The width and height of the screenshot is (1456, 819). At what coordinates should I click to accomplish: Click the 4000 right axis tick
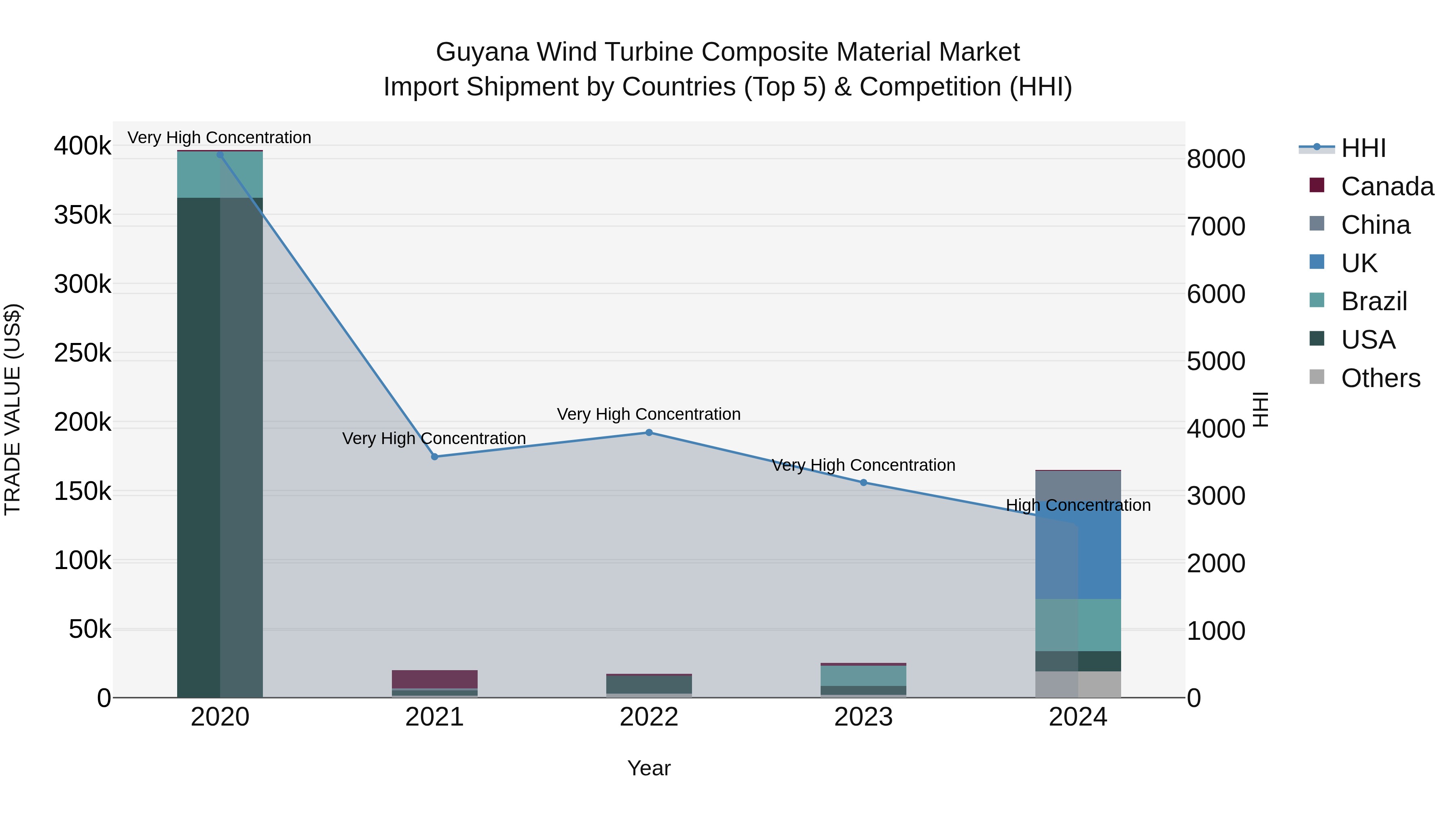tap(1216, 428)
